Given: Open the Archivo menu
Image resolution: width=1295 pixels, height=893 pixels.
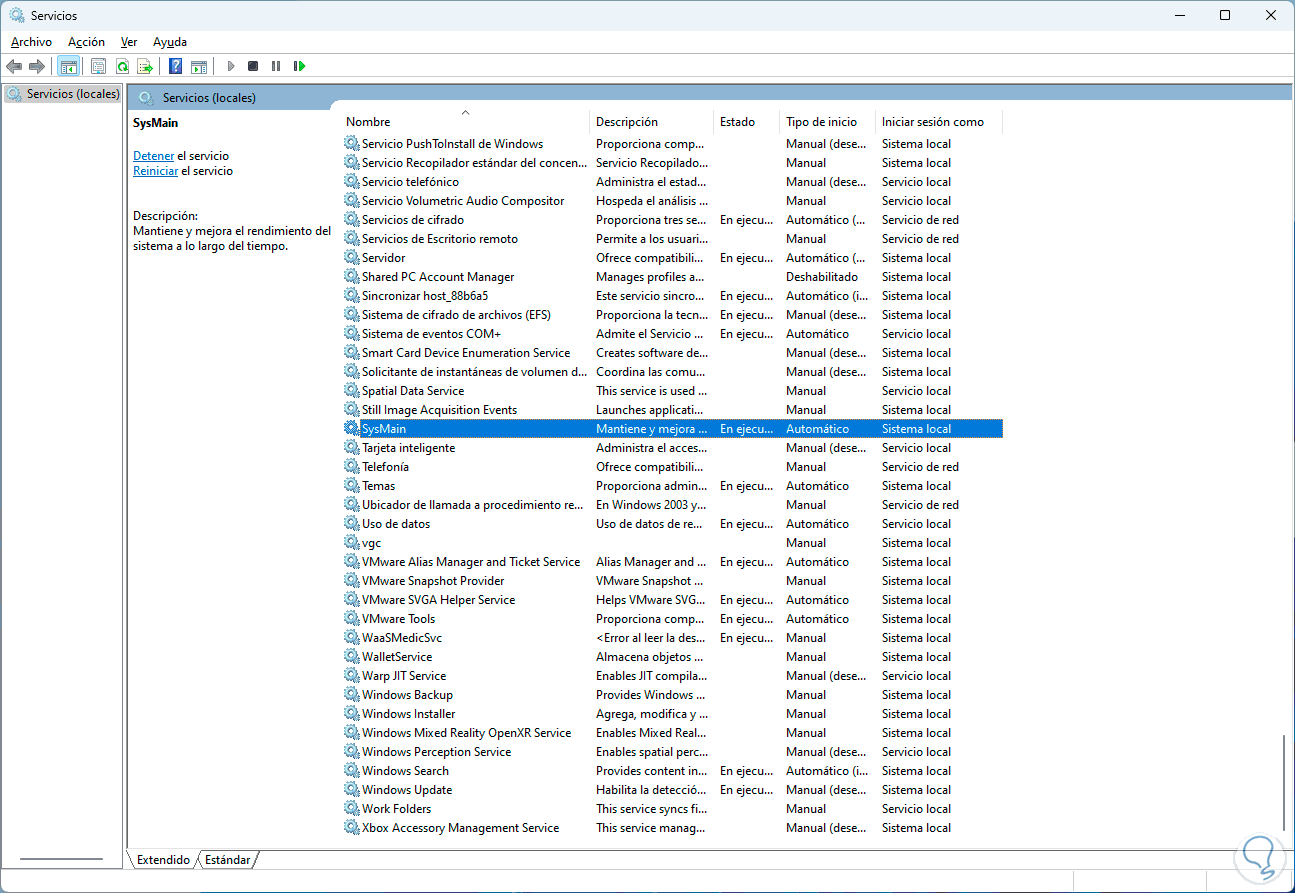Looking at the screenshot, I should (31, 42).
